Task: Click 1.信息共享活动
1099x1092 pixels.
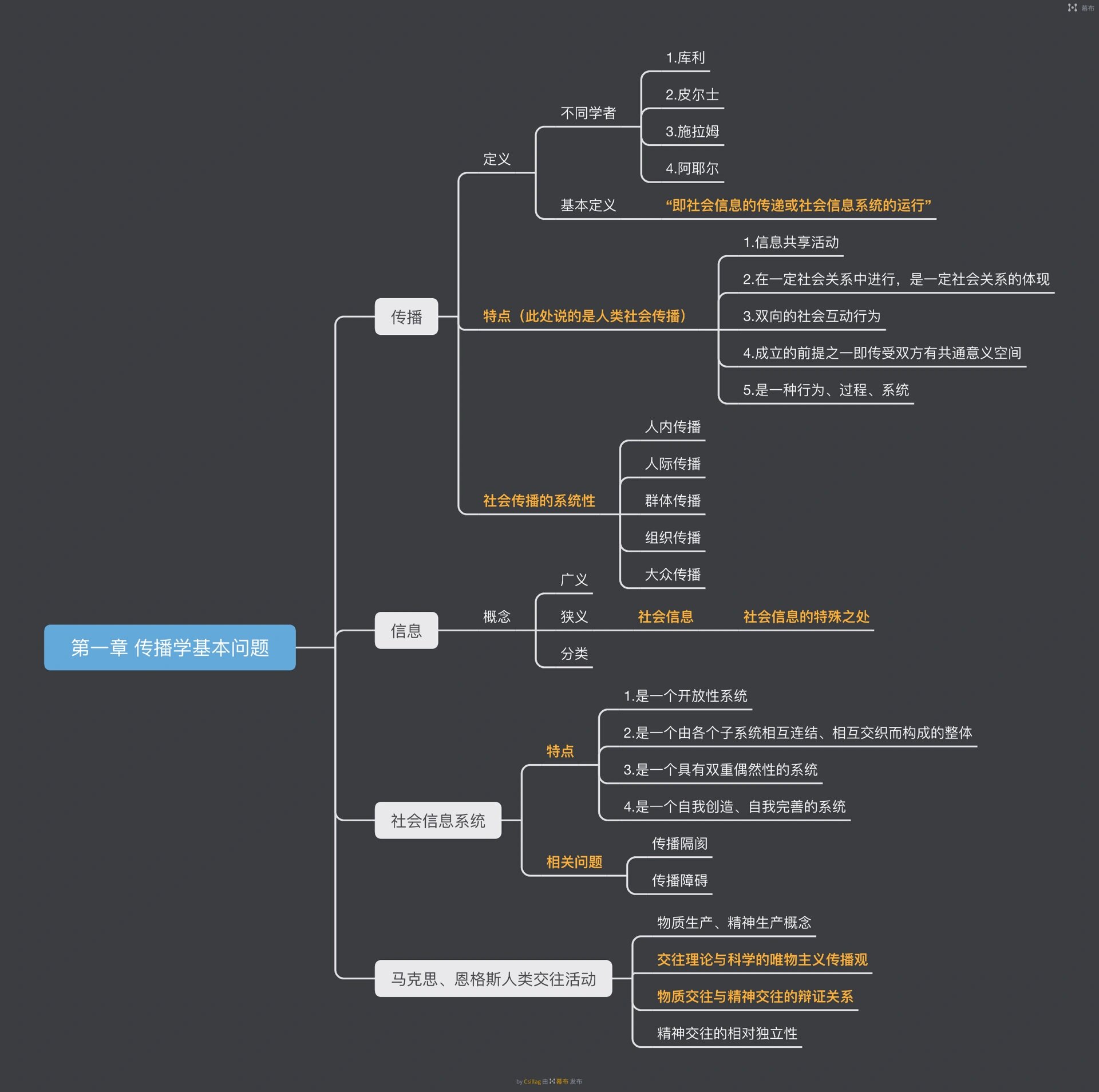Action: pos(790,242)
